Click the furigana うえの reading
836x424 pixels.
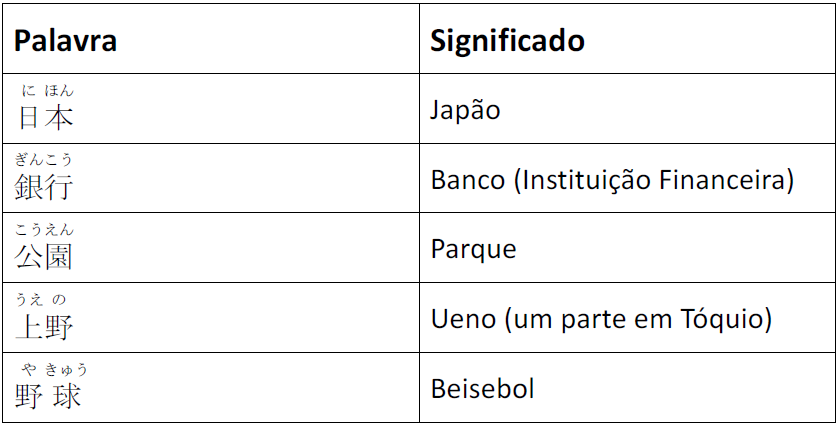click(42, 299)
